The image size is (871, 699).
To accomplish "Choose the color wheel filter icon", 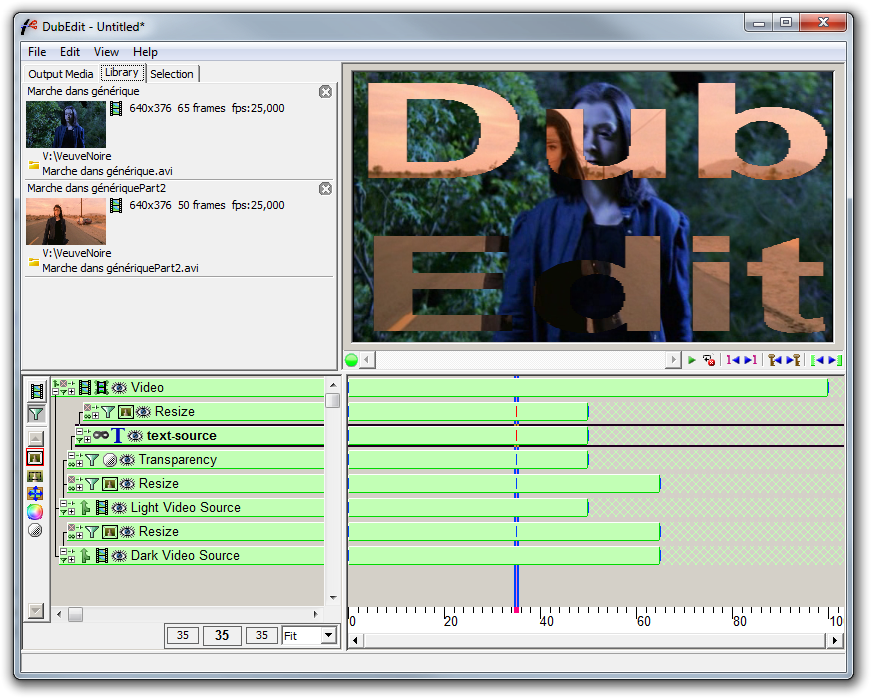I will coord(35,512).
